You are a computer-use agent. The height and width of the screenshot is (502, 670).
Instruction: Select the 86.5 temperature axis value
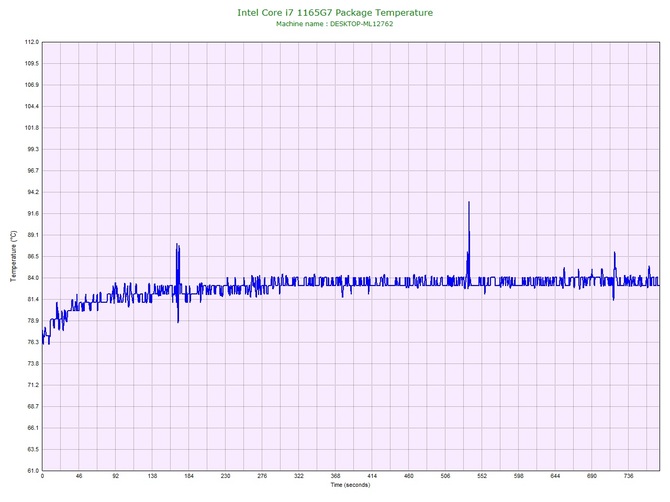pyautogui.click(x=32, y=256)
